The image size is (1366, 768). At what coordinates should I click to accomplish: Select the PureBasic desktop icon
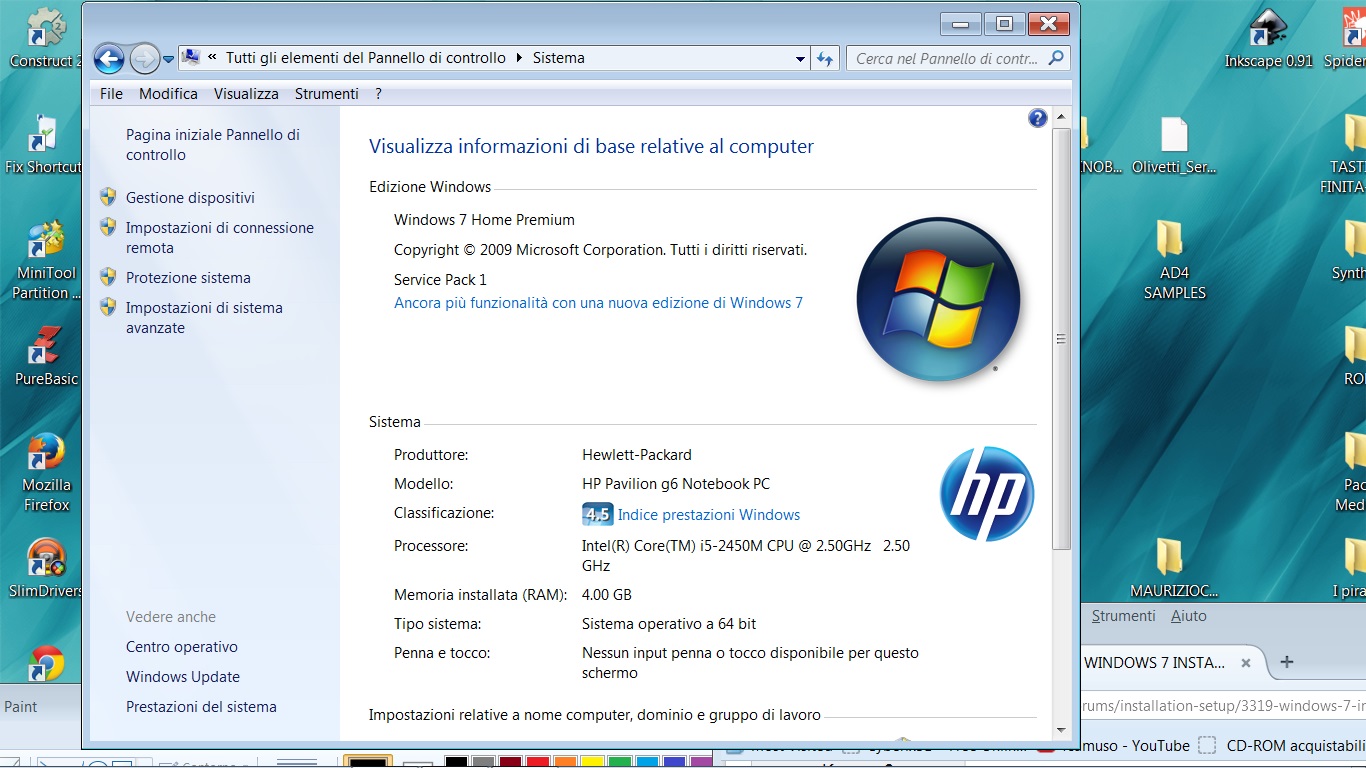click(46, 357)
